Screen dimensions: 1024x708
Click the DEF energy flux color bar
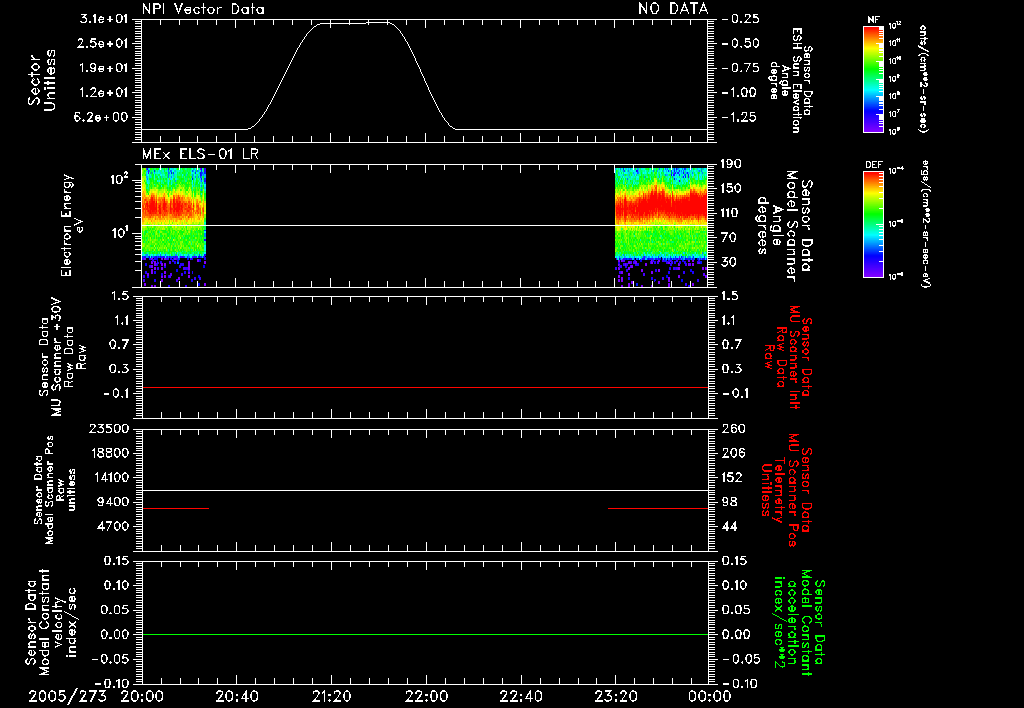873,223
